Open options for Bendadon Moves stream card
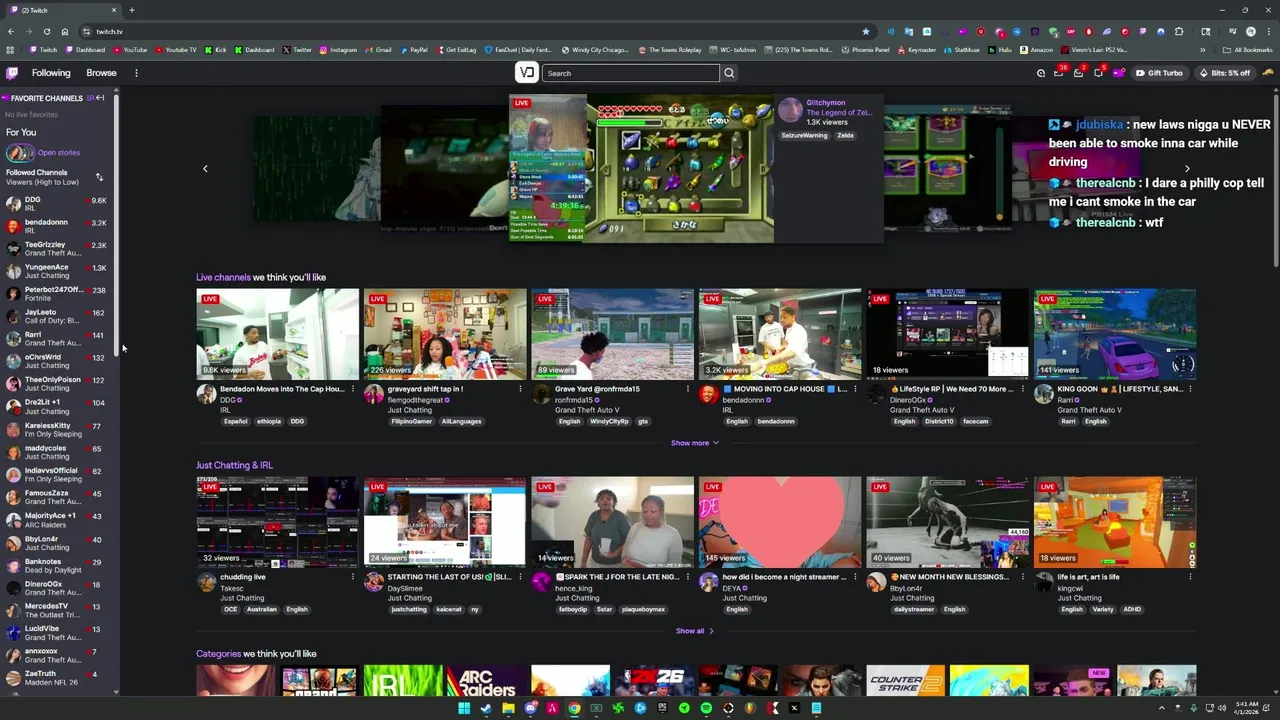The image size is (1280, 720). [353, 389]
